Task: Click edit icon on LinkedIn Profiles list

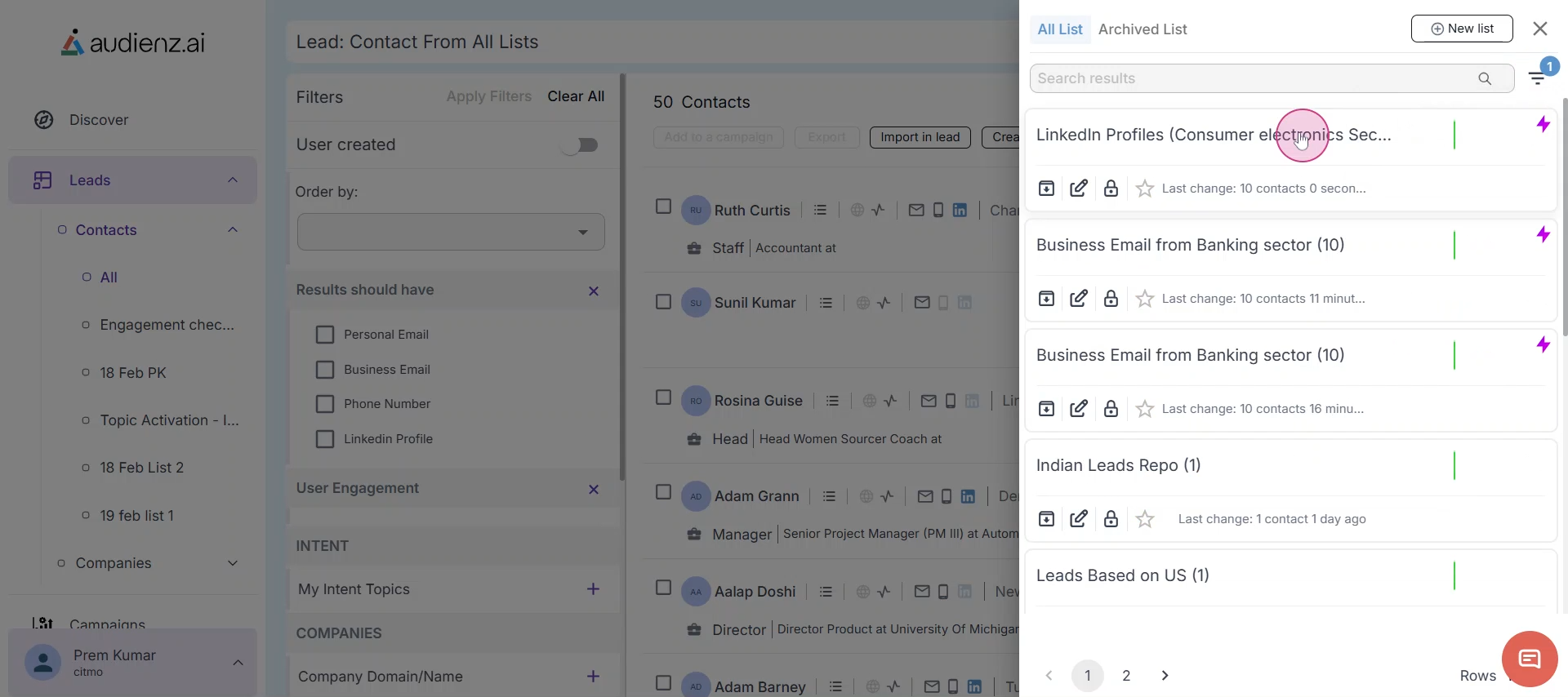Action: (1078, 189)
